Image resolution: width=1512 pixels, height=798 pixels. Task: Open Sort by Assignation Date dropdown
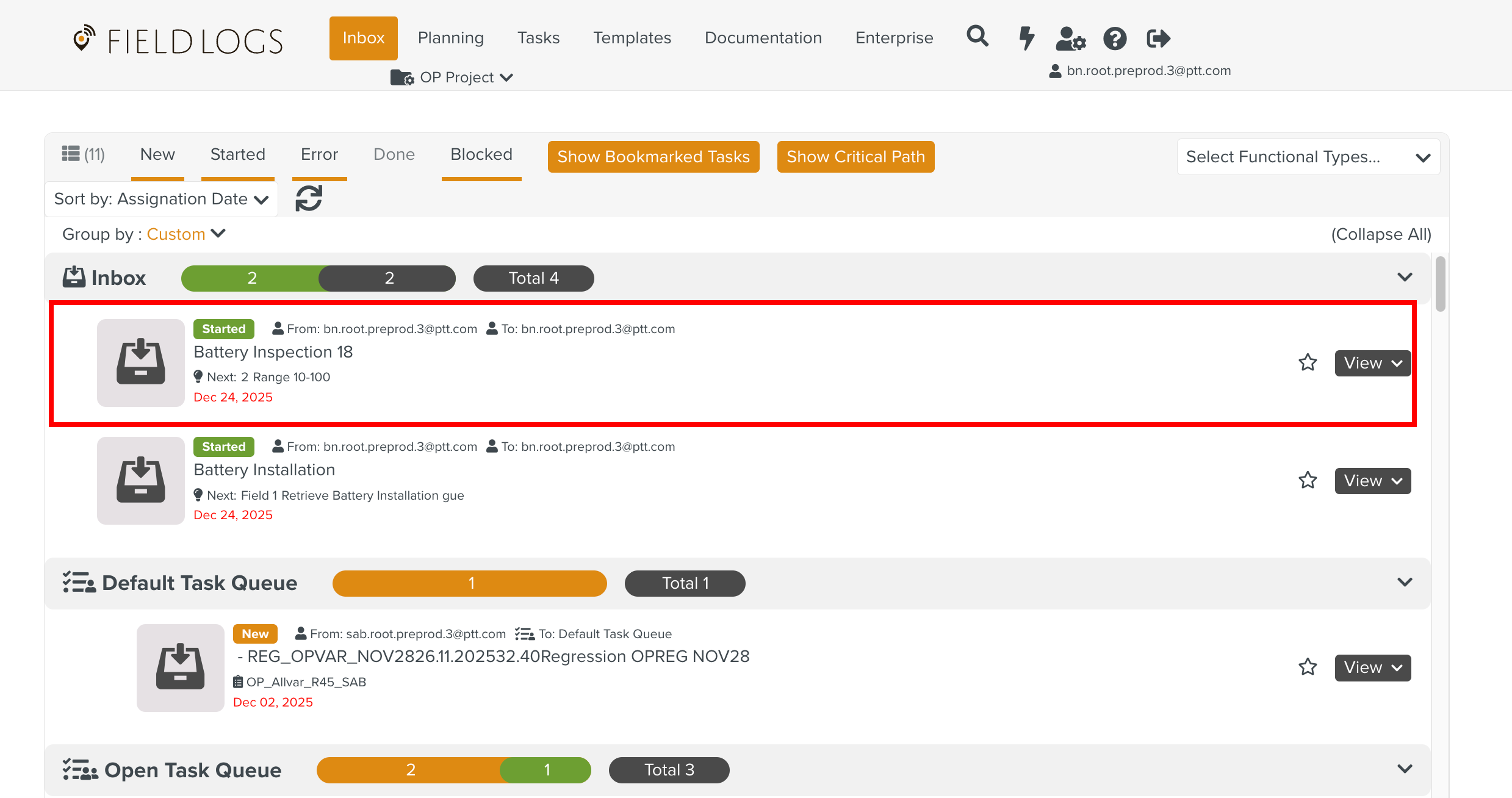coord(161,199)
